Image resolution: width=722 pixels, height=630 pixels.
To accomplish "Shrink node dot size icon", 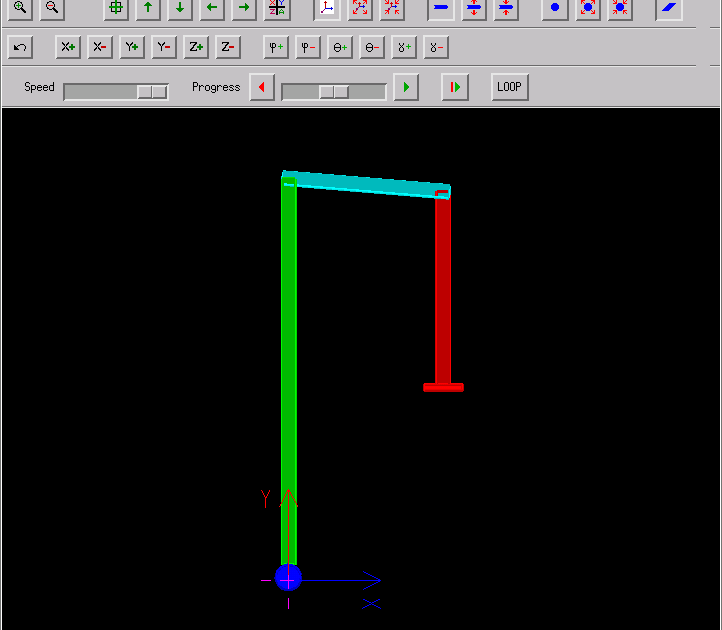I will coord(620,7).
